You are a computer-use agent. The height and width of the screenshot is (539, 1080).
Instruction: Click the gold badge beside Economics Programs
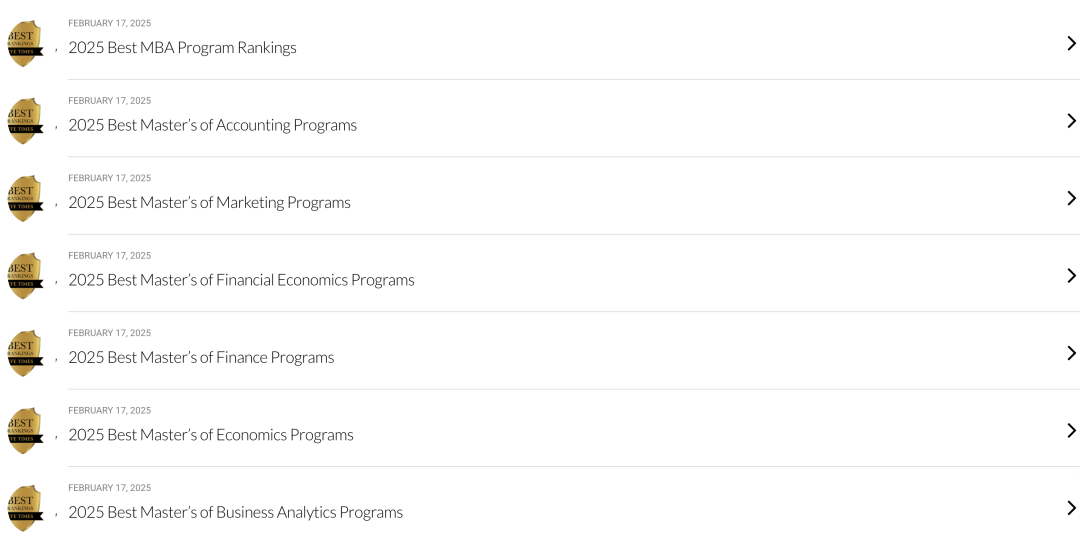pos(25,431)
